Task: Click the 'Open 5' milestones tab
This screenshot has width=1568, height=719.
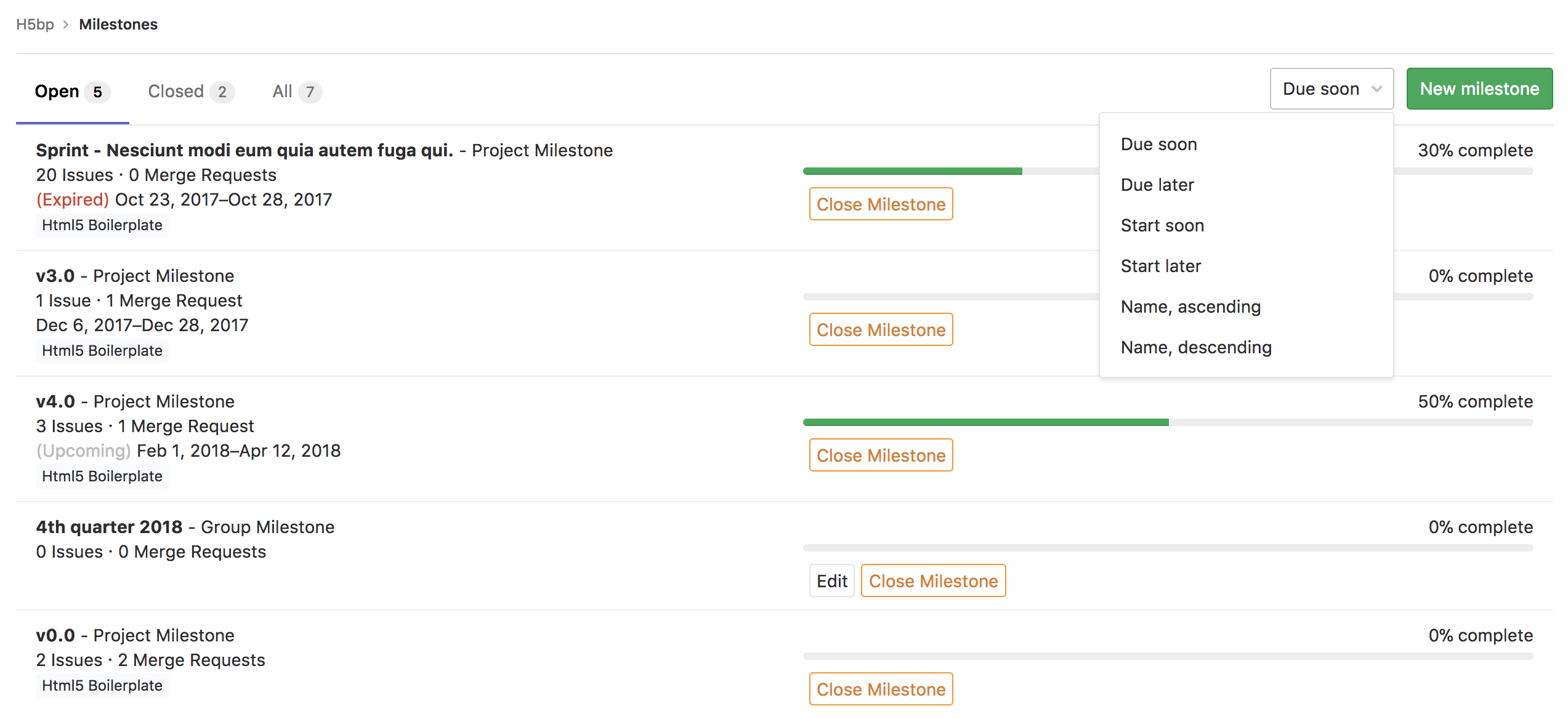Action: point(71,91)
